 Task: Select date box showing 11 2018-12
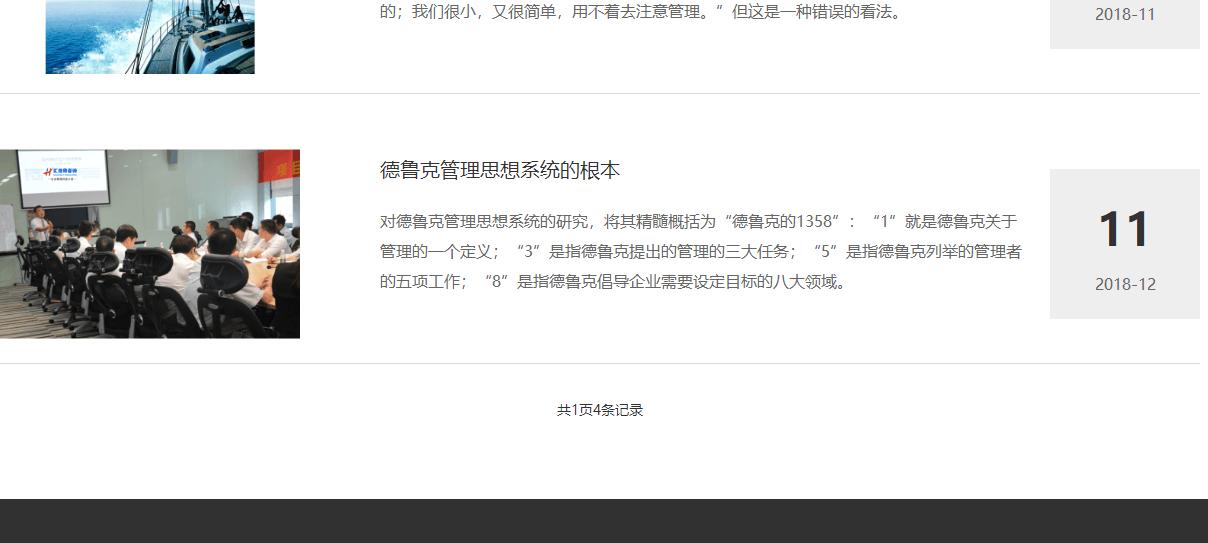(x=1125, y=244)
